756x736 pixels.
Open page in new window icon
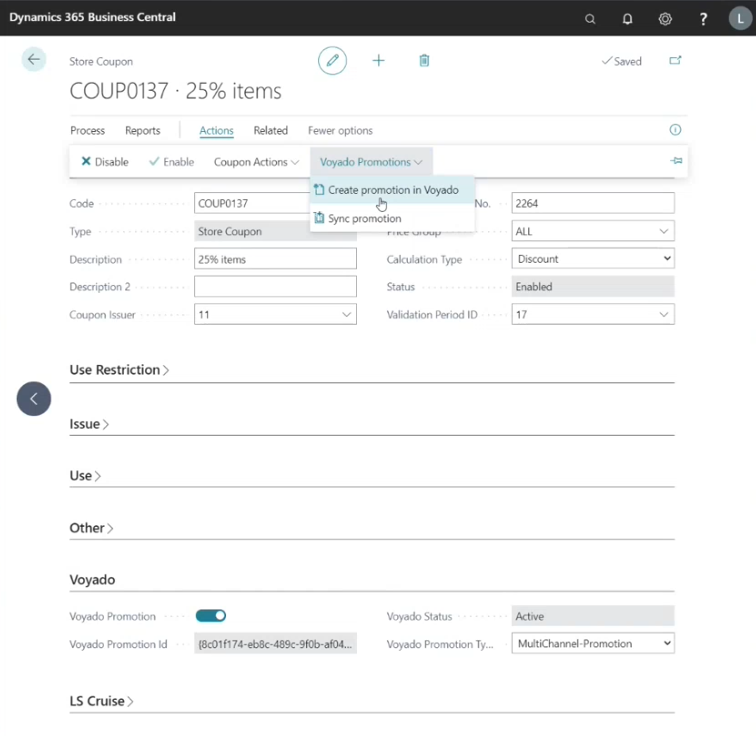675,61
